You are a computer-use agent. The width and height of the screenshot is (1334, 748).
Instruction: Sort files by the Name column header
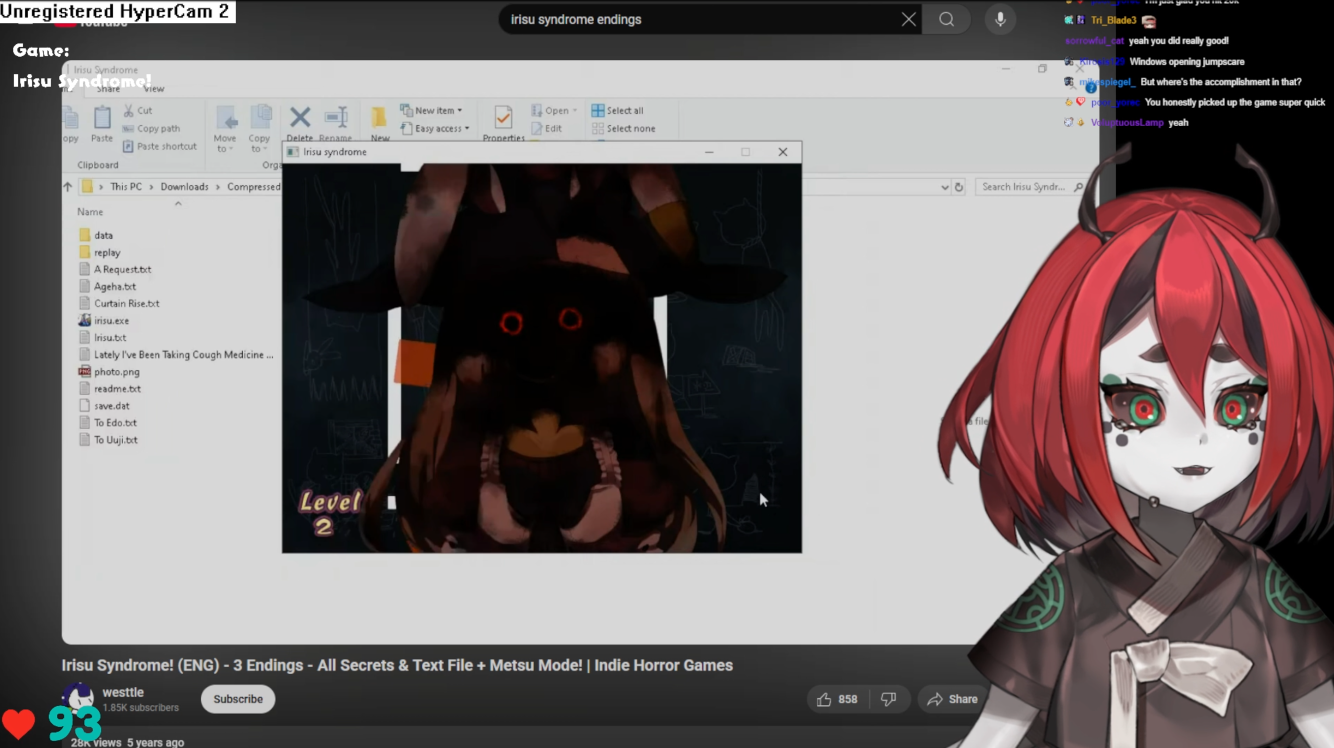(90, 212)
